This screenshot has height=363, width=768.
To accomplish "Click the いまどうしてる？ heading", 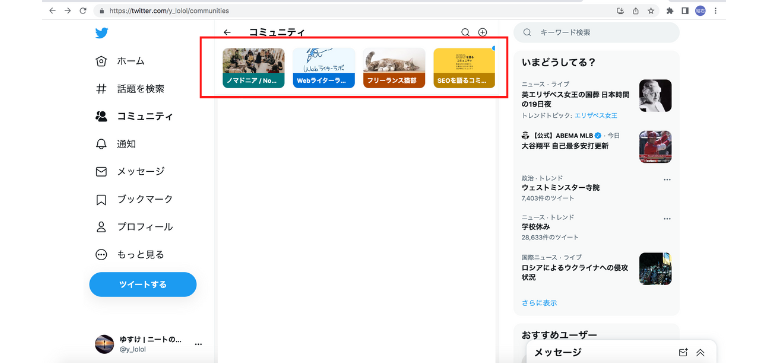I will pos(558,63).
